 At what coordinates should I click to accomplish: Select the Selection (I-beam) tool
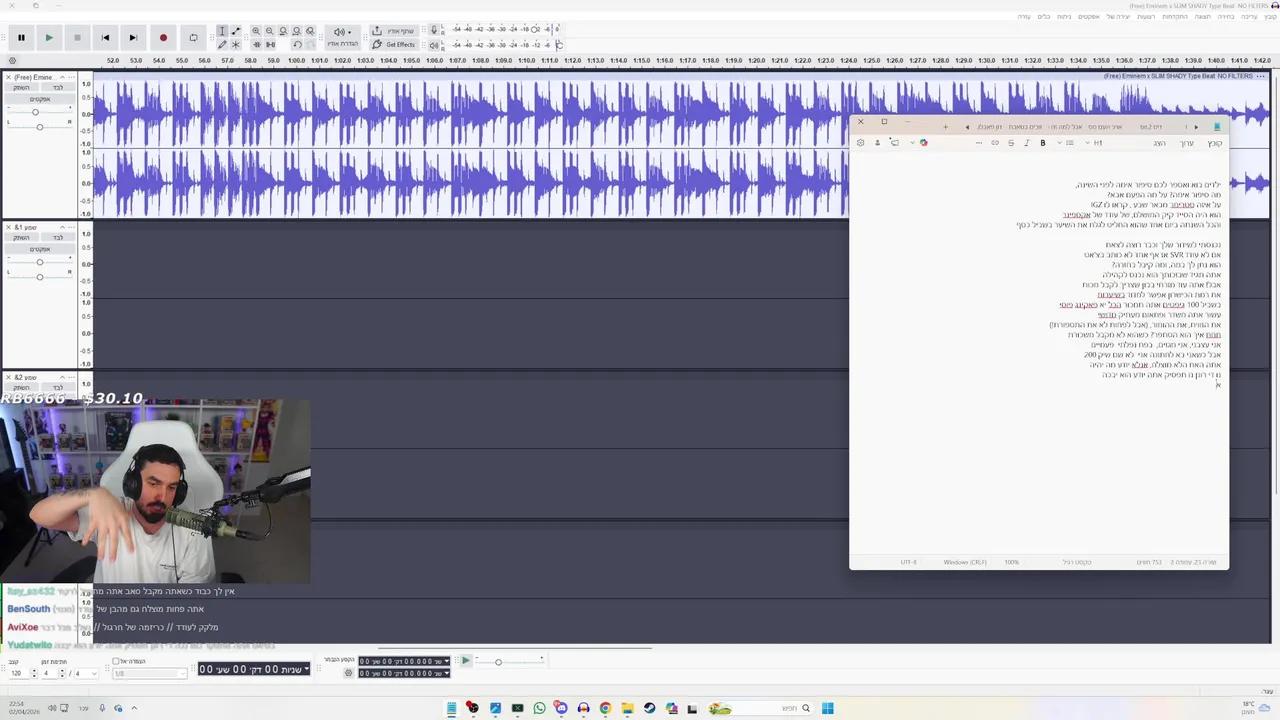pos(222,31)
